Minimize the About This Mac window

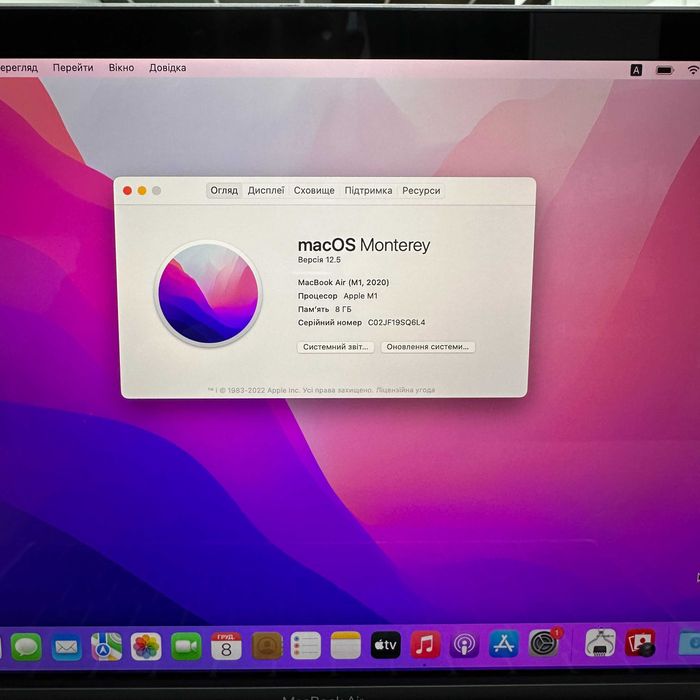(142, 191)
